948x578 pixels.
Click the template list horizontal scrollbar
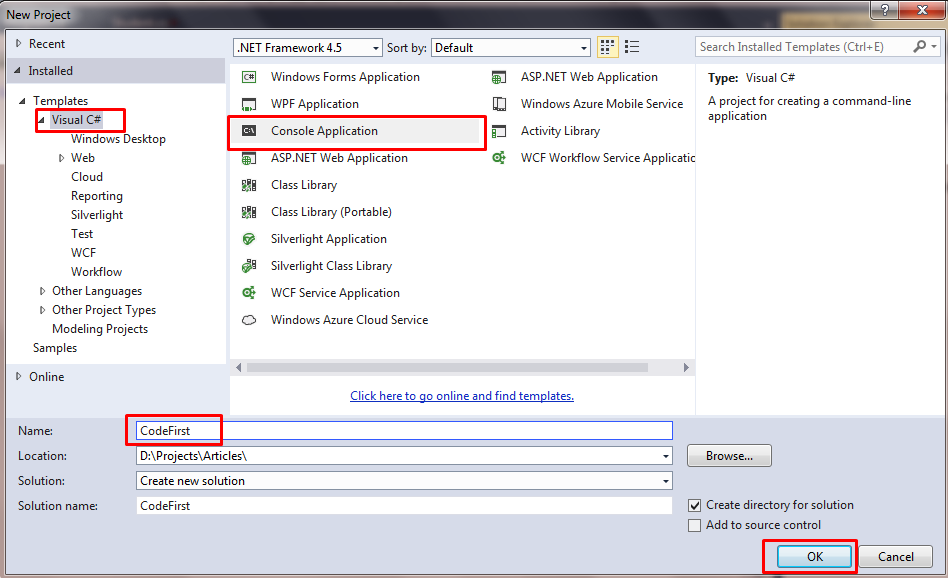(447, 368)
